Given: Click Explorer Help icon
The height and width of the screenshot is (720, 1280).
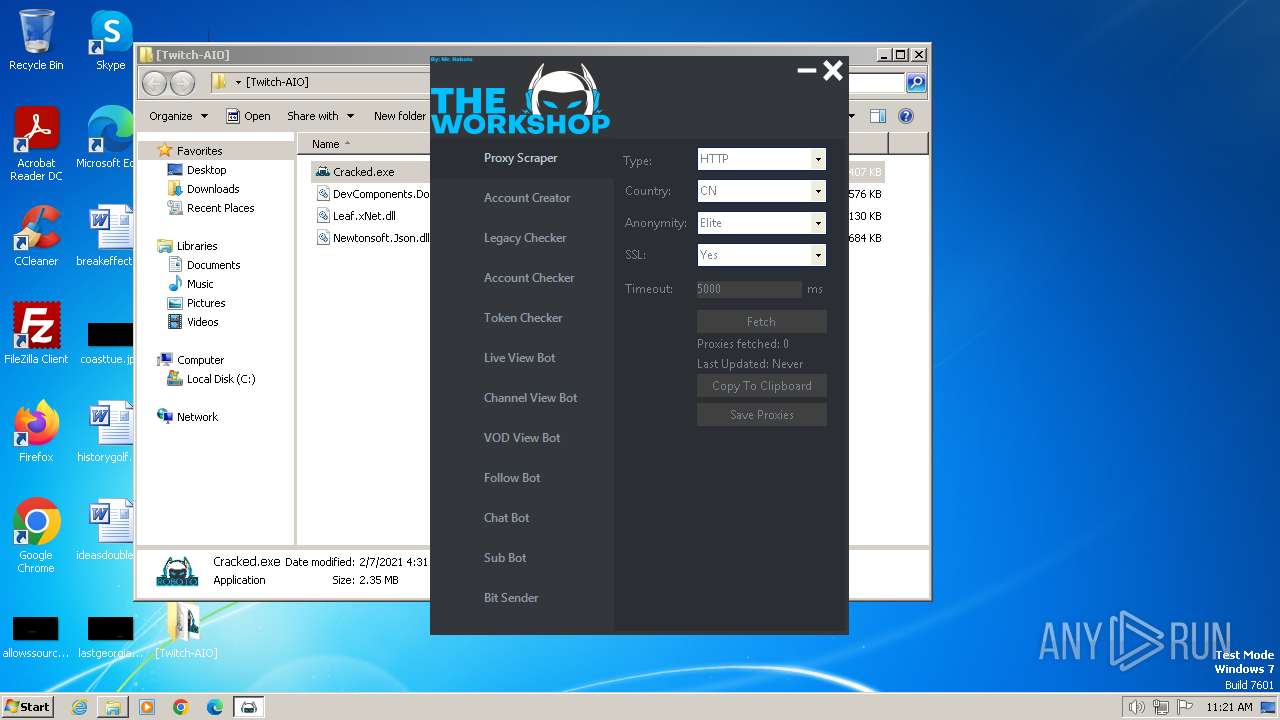Looking at the screenshot, I should pos(906,116).
